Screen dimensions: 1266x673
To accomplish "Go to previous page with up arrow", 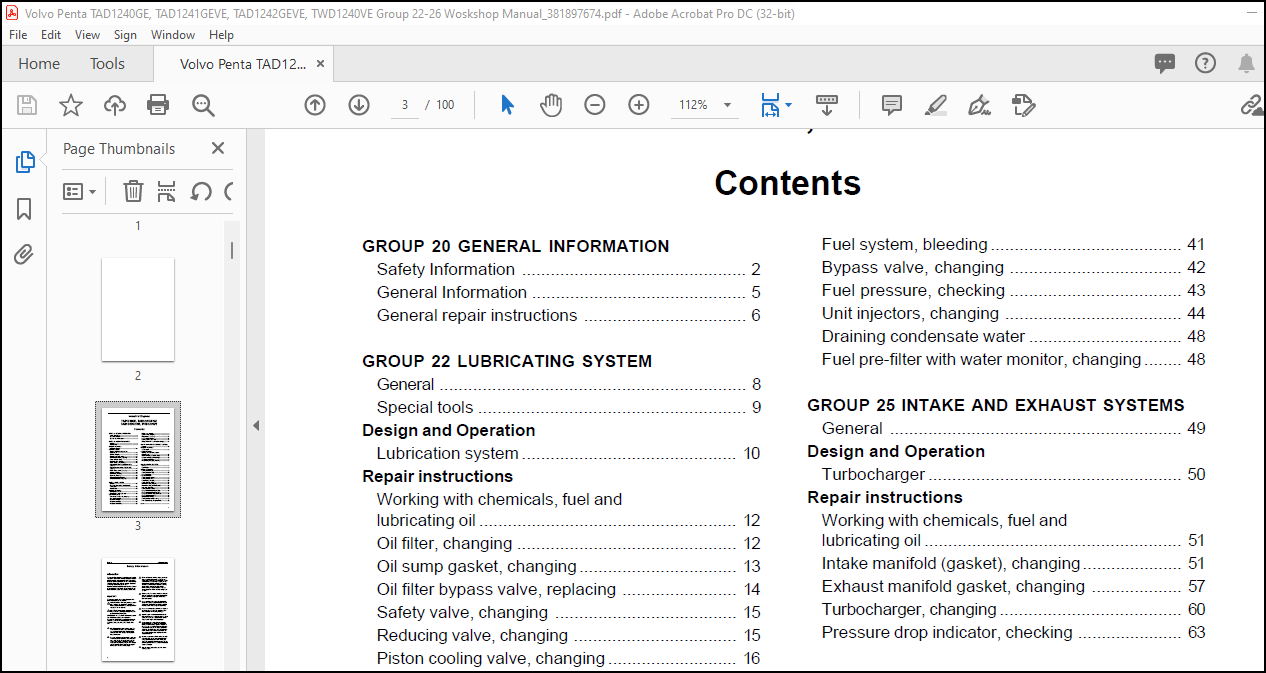I will pos(315,105).
